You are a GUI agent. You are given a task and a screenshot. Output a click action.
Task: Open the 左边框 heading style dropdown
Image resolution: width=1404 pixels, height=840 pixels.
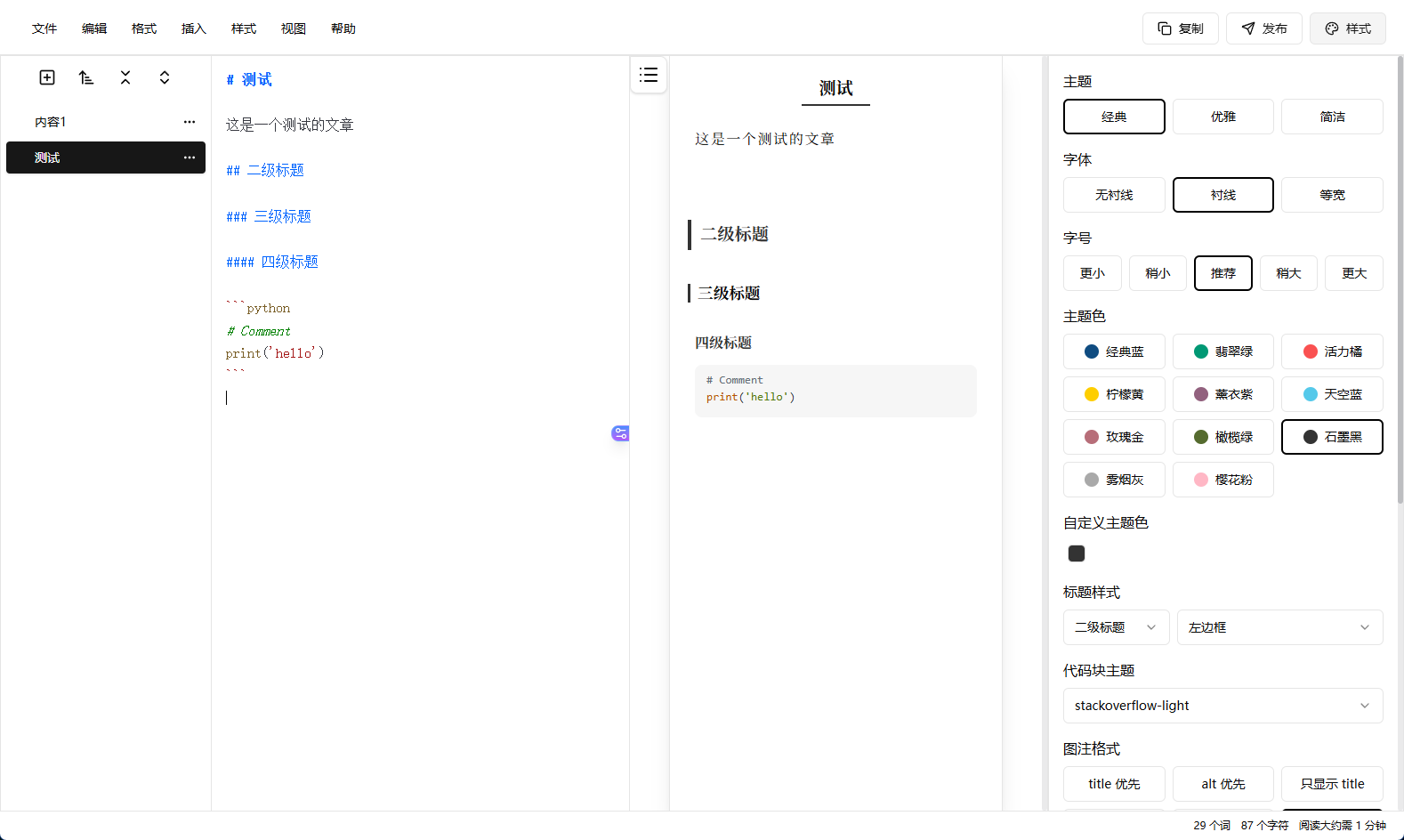pyautogui.click(x=1280, y=627)
